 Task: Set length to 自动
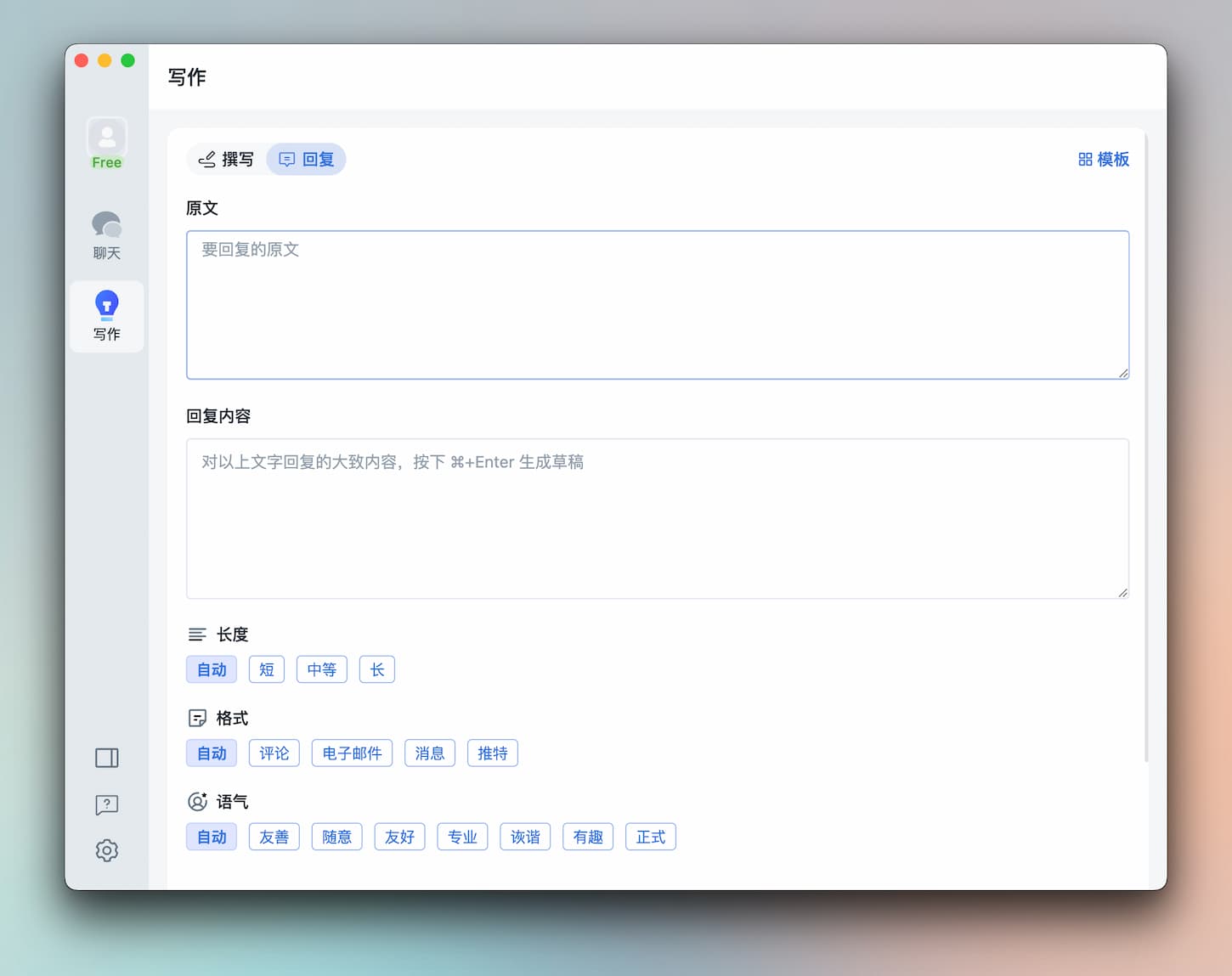[212, 669]
